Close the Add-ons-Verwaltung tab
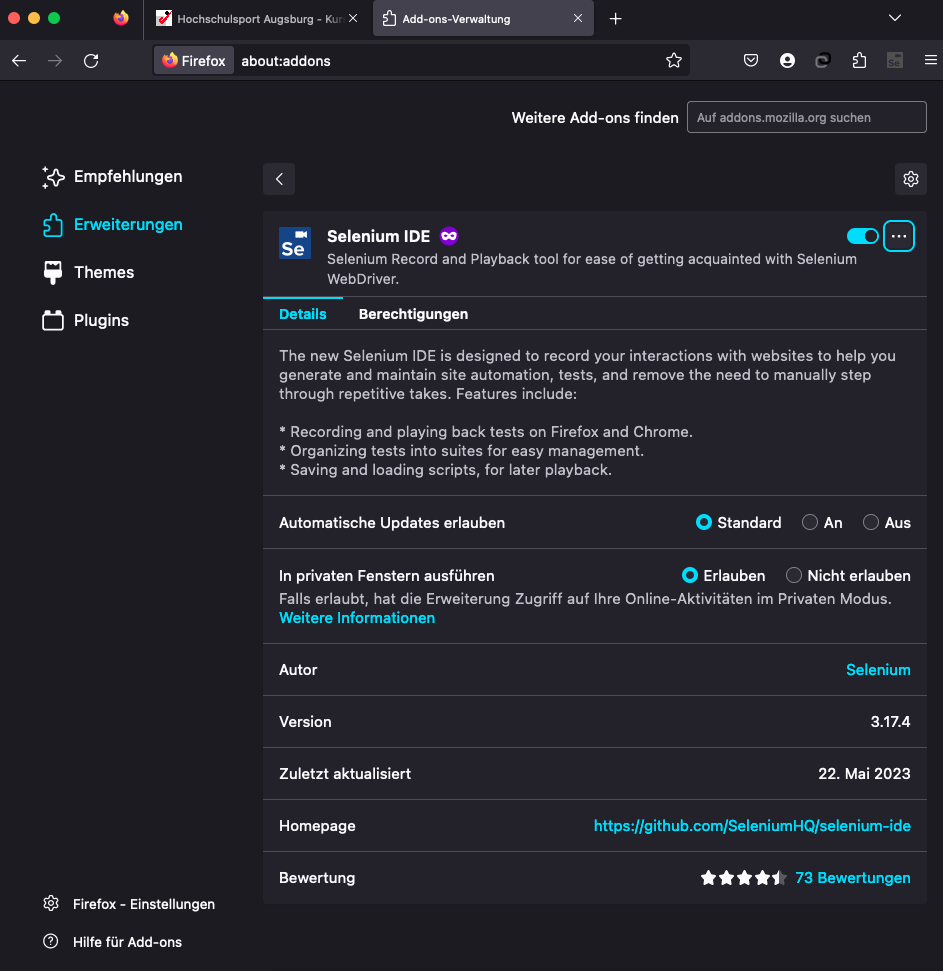 tap(578, 19)
